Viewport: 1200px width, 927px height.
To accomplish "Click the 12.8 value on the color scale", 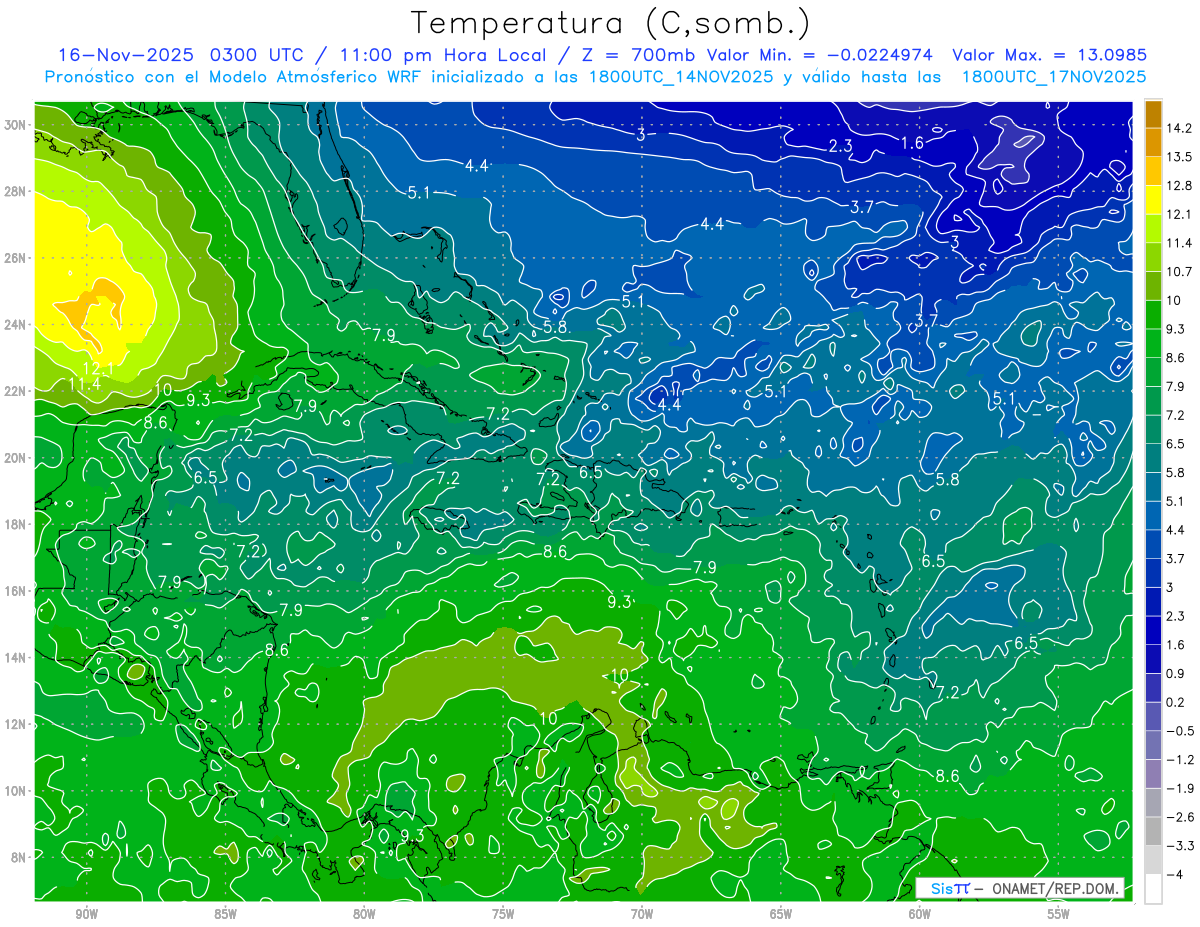I will [1179, 185].
